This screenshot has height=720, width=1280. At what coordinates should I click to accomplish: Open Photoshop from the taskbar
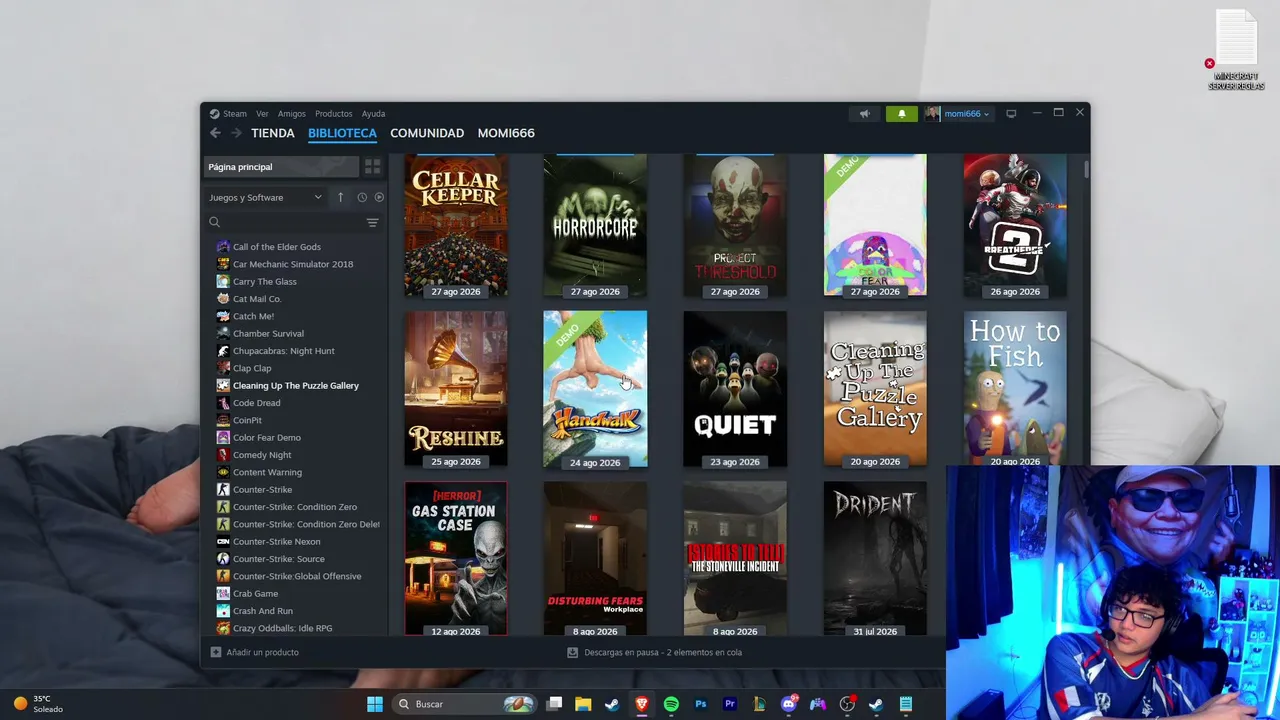tap(701, 704)
